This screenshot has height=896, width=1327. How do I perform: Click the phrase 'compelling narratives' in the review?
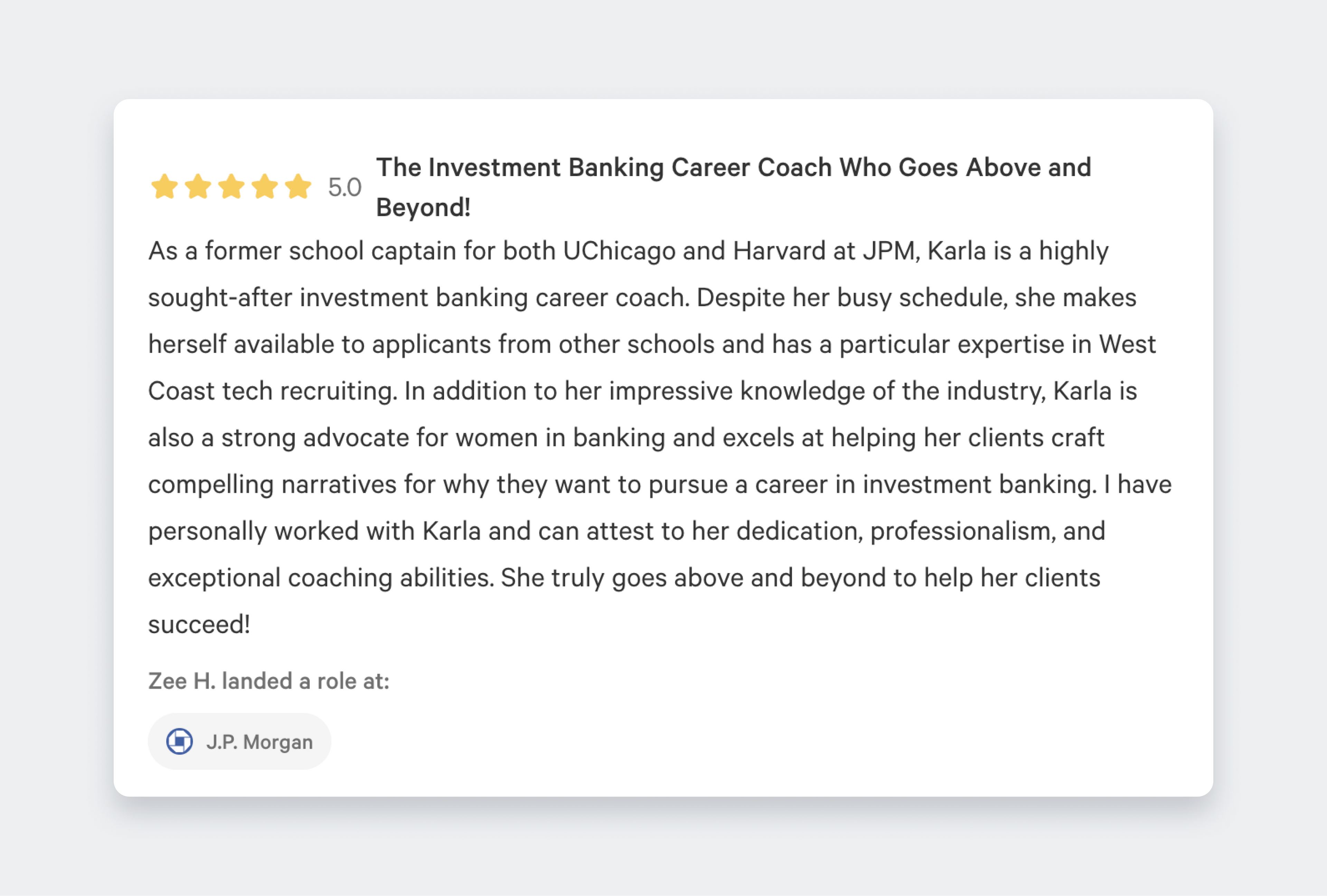click(272, 485)
